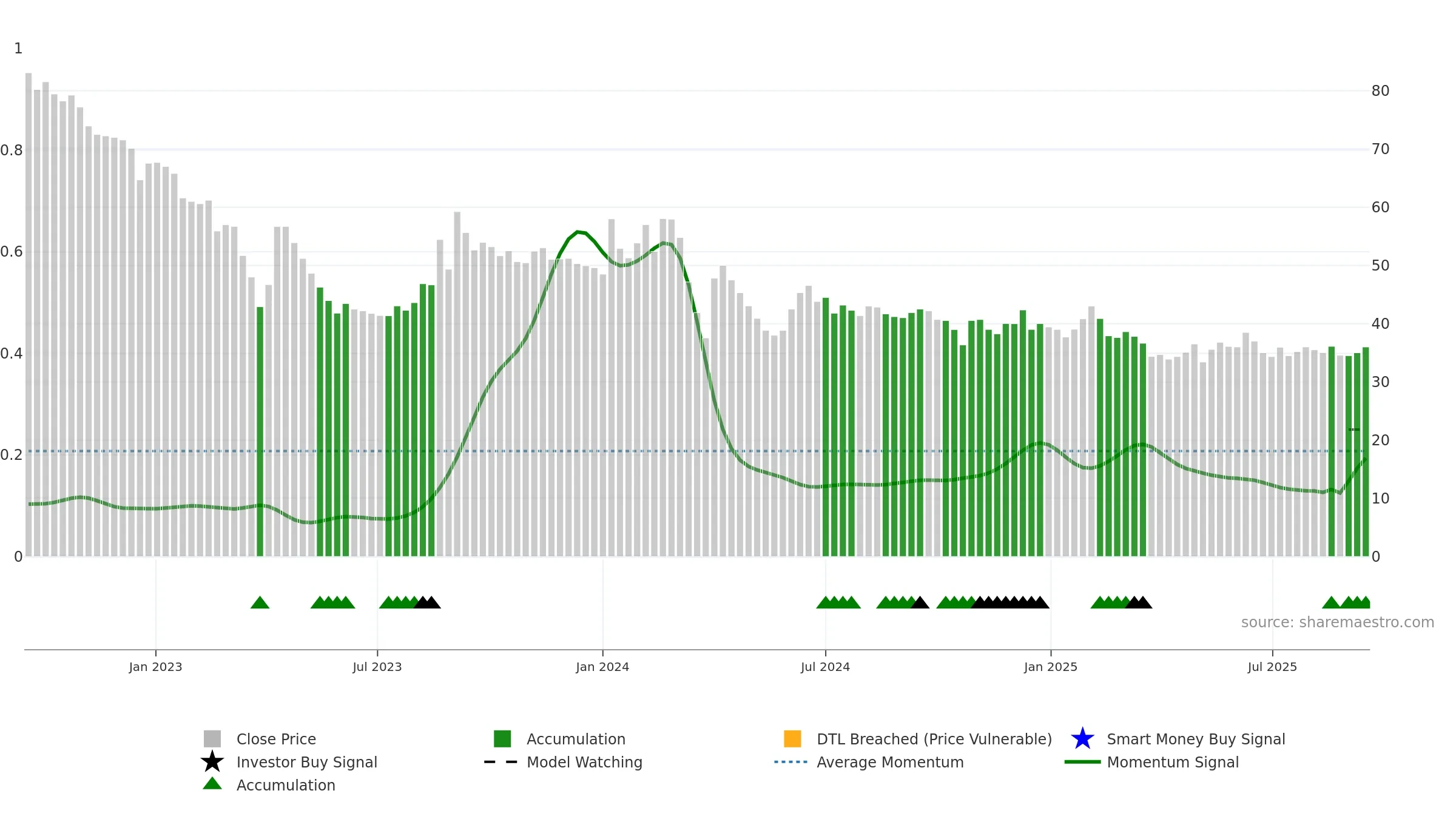The height and width of the screenshot is (819, 1456).
Task: Toggle the Close Price legend label
Action: 276,739
